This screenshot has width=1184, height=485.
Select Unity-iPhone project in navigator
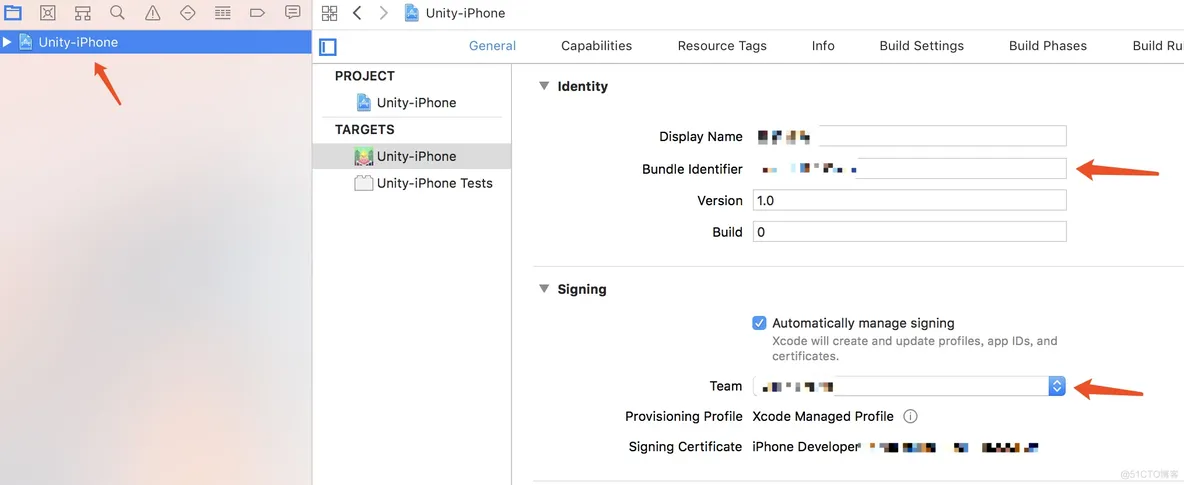156,42
